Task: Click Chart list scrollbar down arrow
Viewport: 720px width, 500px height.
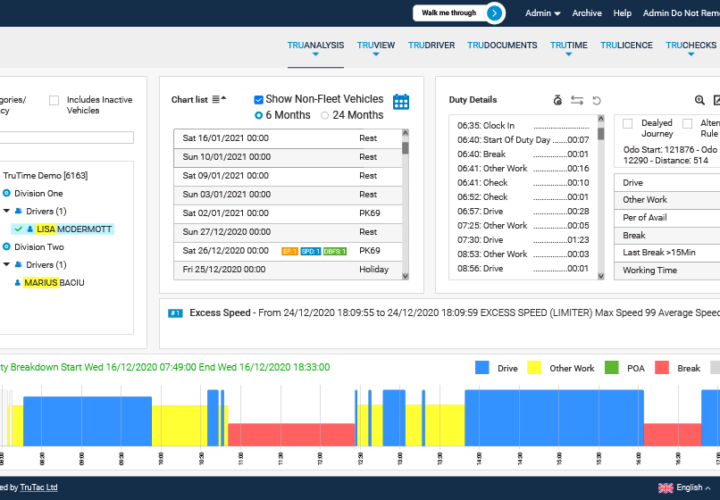Action: tap(405, 276)
